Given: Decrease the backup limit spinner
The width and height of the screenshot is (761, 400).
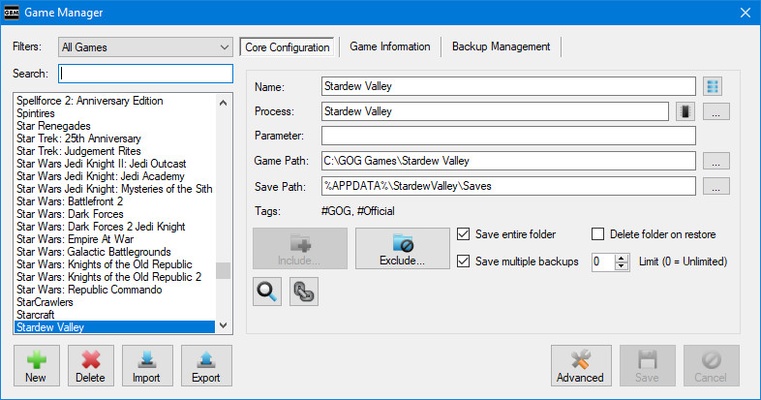Looking at the screenshot, I should click(x=621, y=266).
